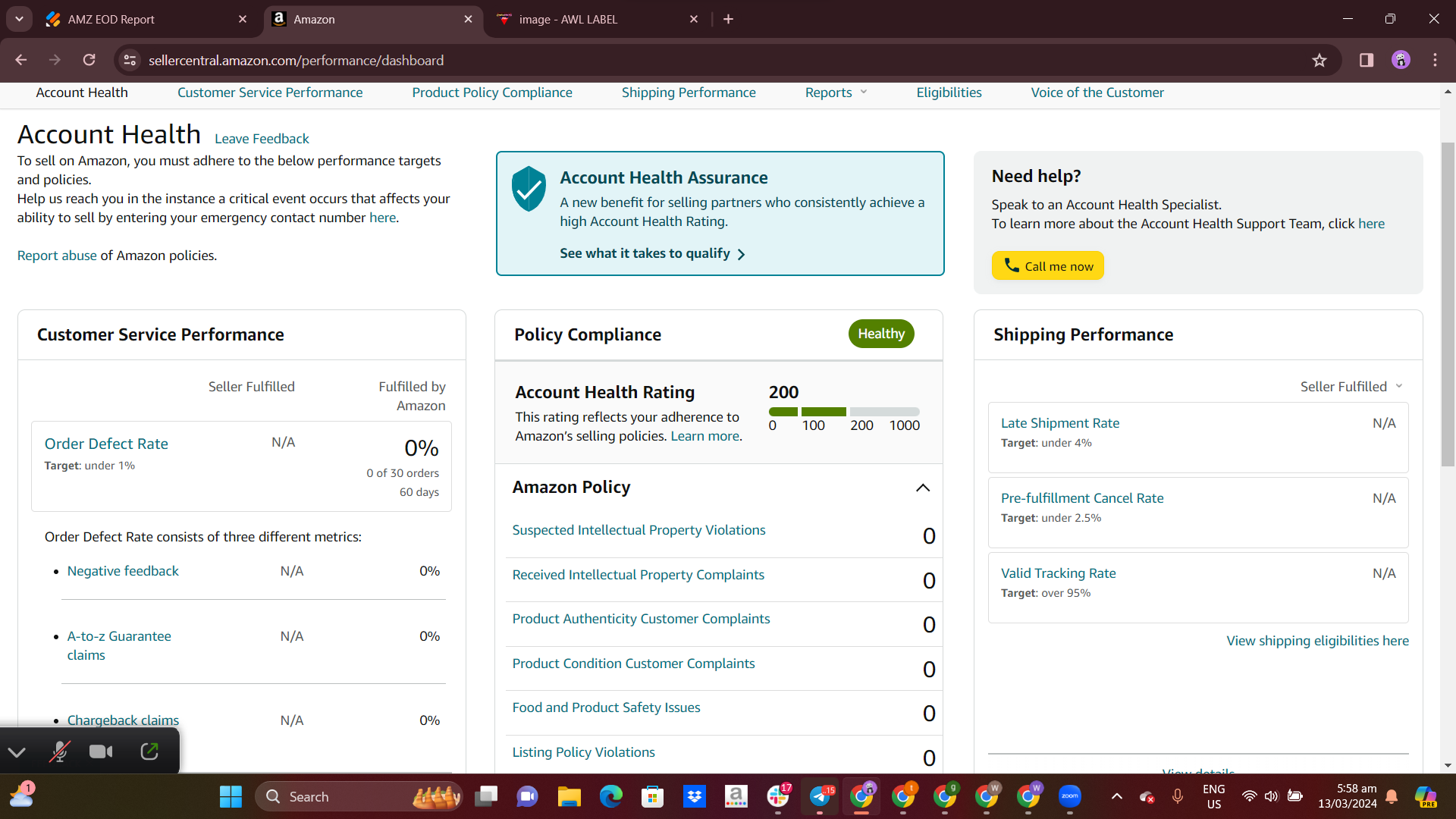Open Suspected Intellectual Property Violations
The width and height of the screenshot is (1456, 819).
coord(639,530)
